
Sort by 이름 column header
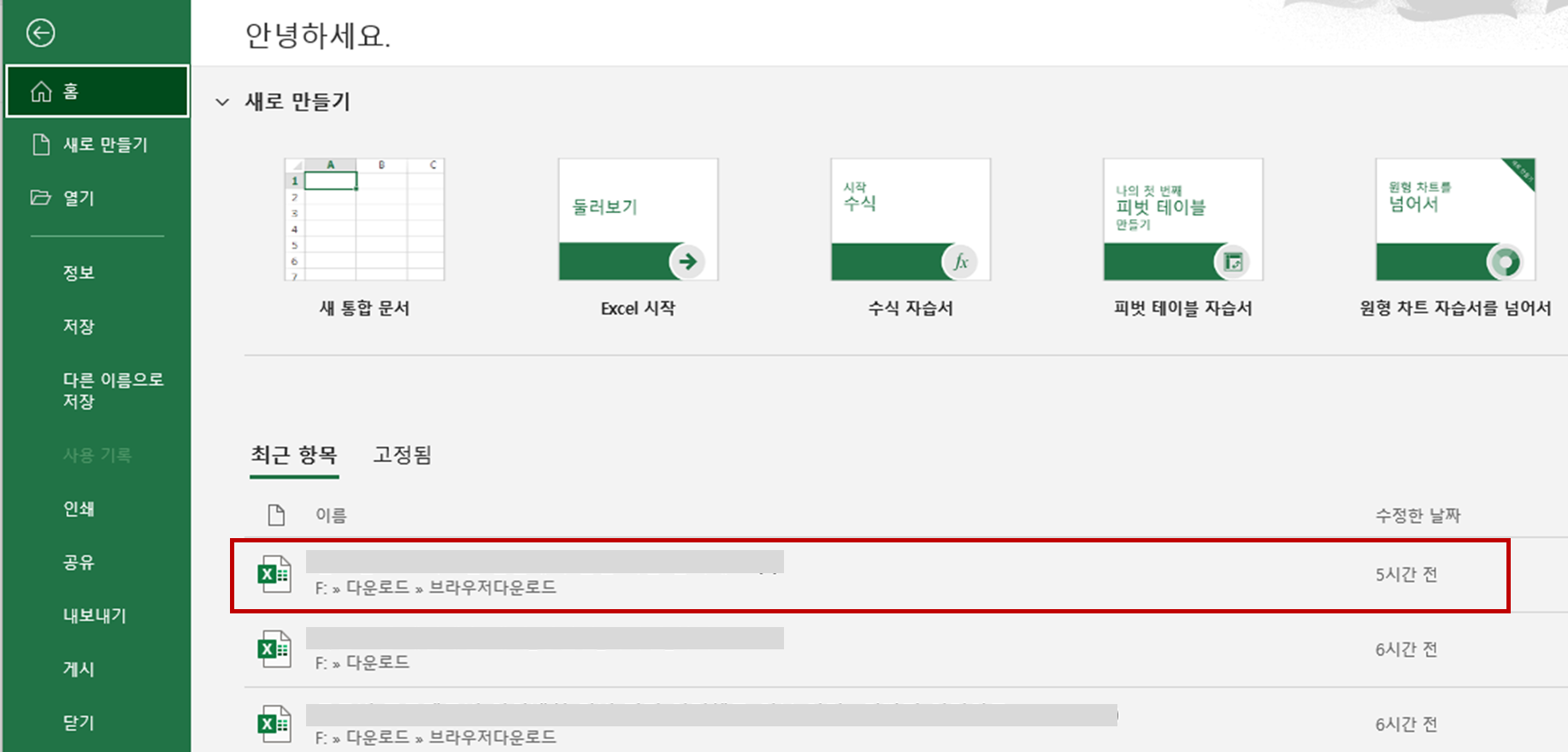(331, 515)
